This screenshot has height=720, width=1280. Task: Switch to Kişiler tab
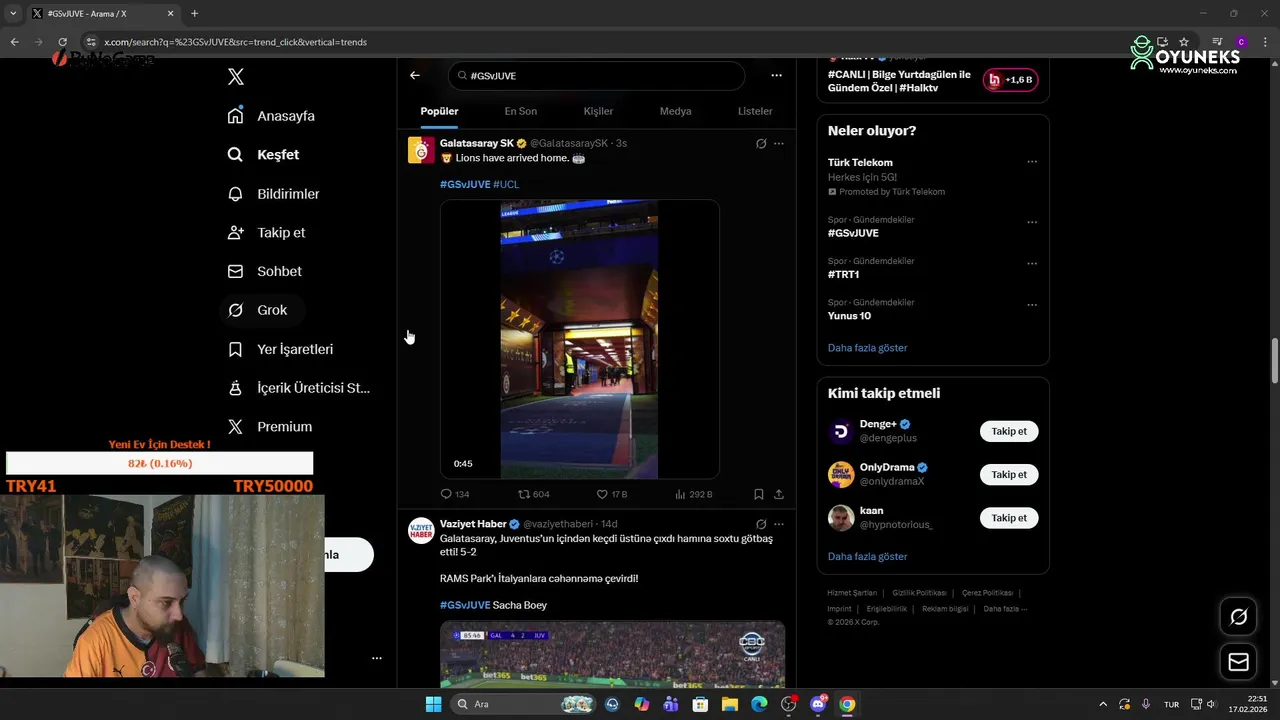pos(598,111)
